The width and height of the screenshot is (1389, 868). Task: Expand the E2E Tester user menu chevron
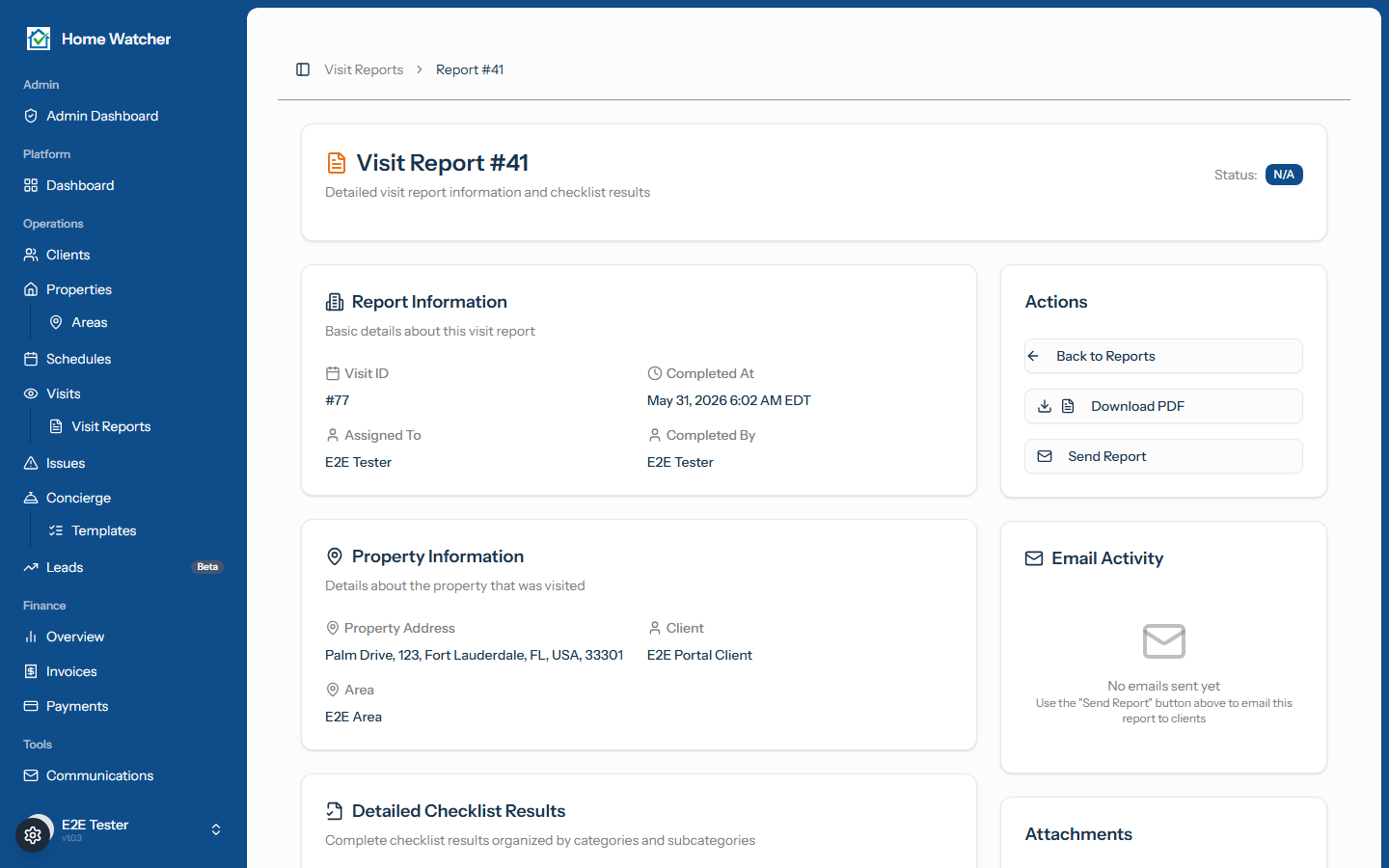216,829
